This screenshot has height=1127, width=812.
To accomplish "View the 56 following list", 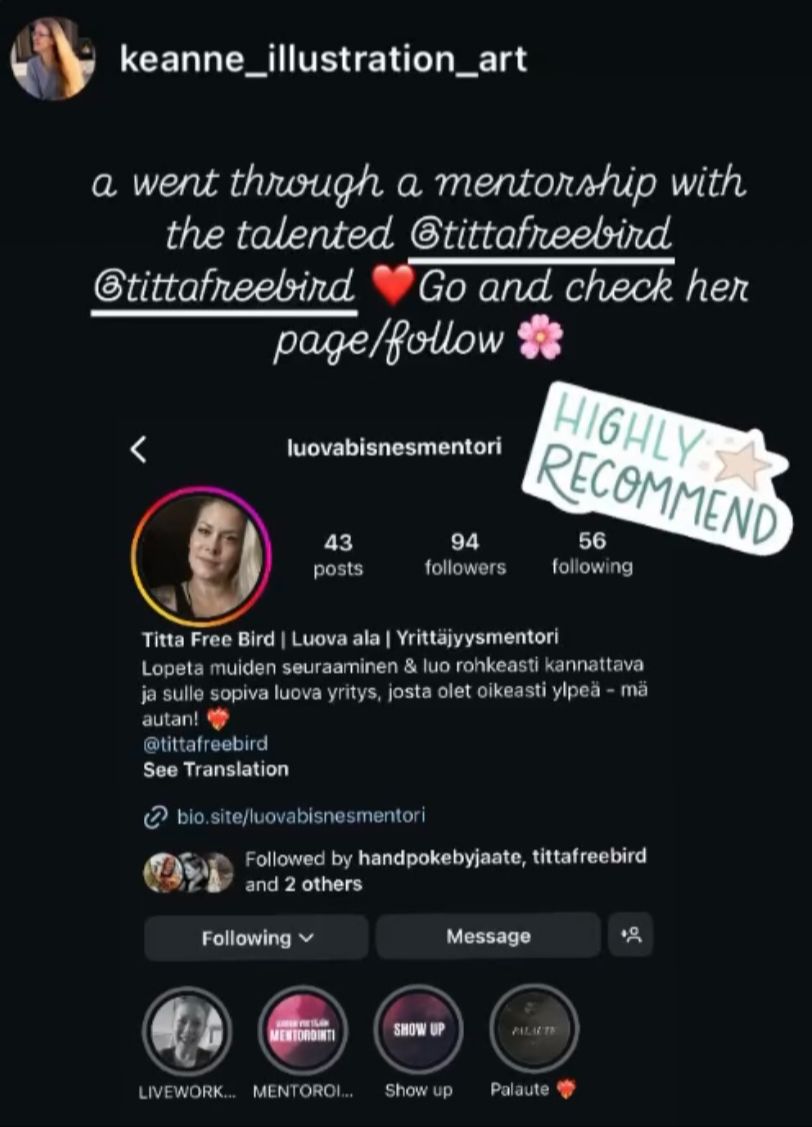I will (x=592, y=553).
